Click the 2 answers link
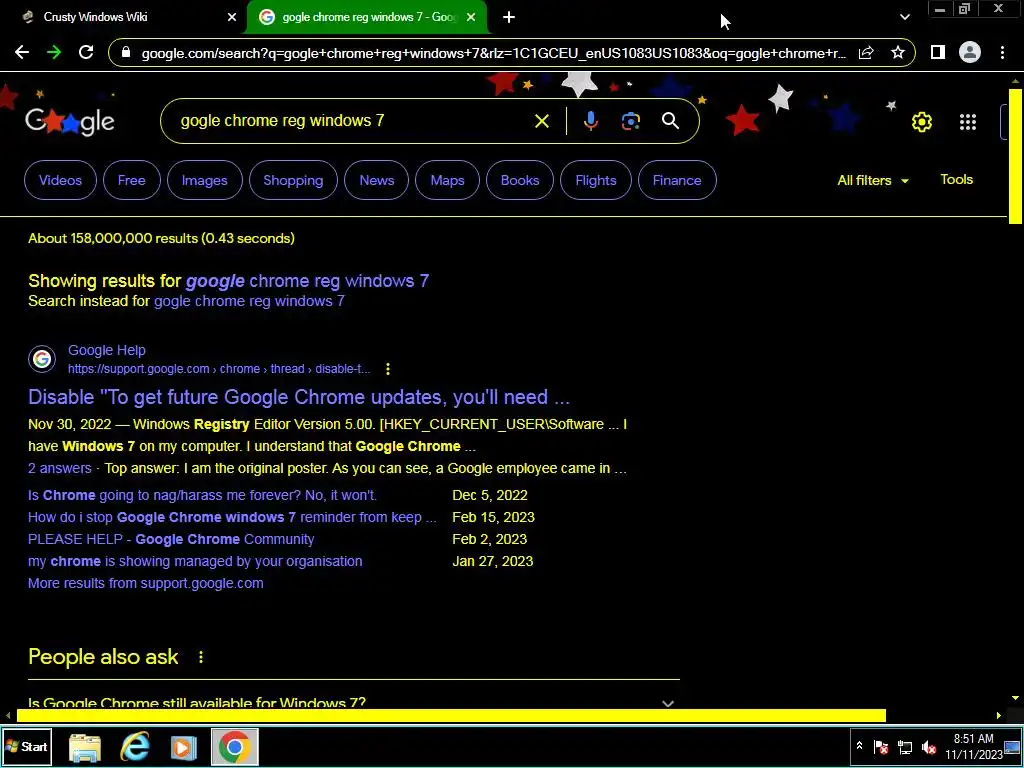The image size is (1024, 768). (59, 468)
